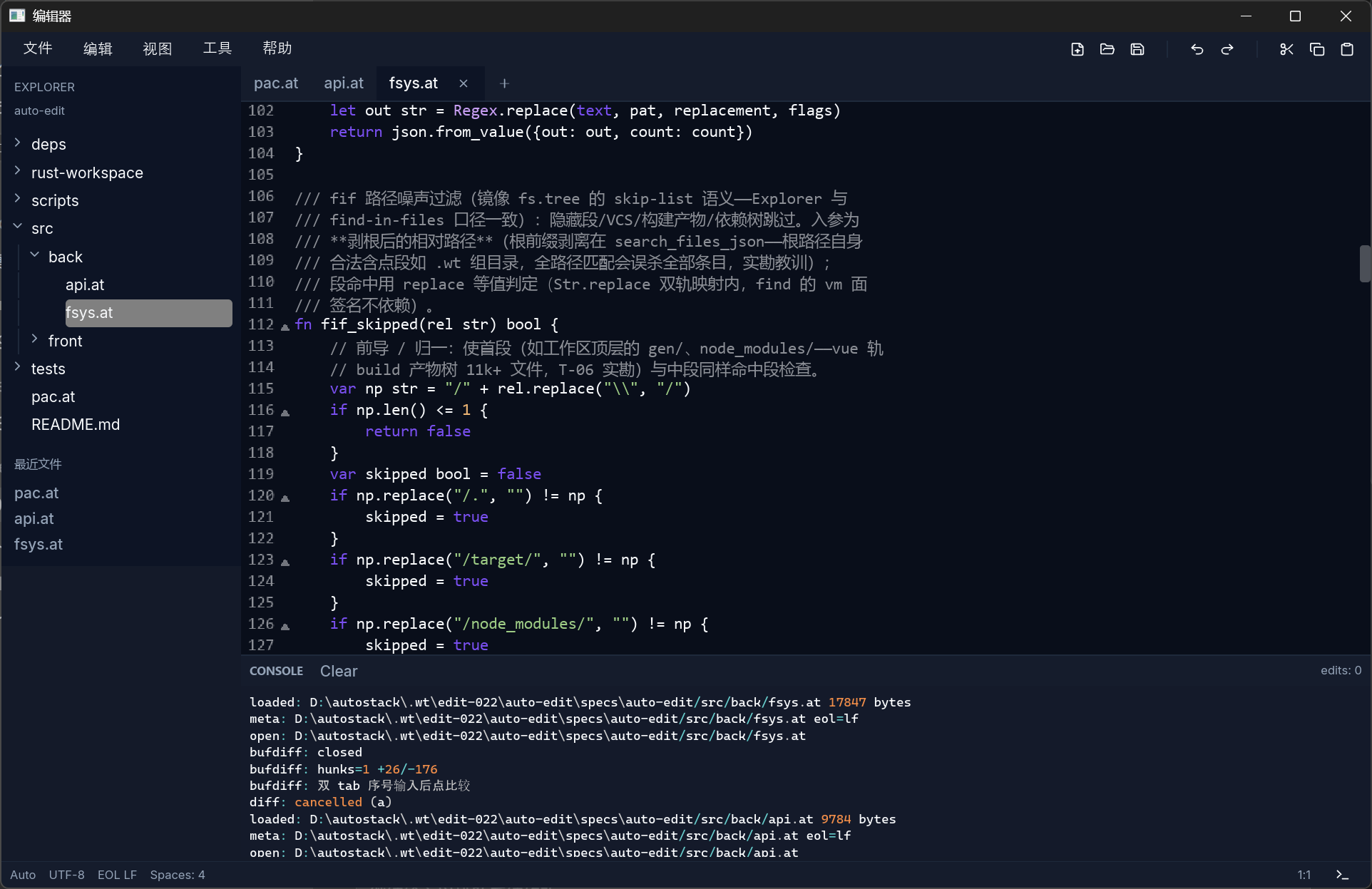
Task: Copy selection with the copy icon
Action: [1317, 49]
